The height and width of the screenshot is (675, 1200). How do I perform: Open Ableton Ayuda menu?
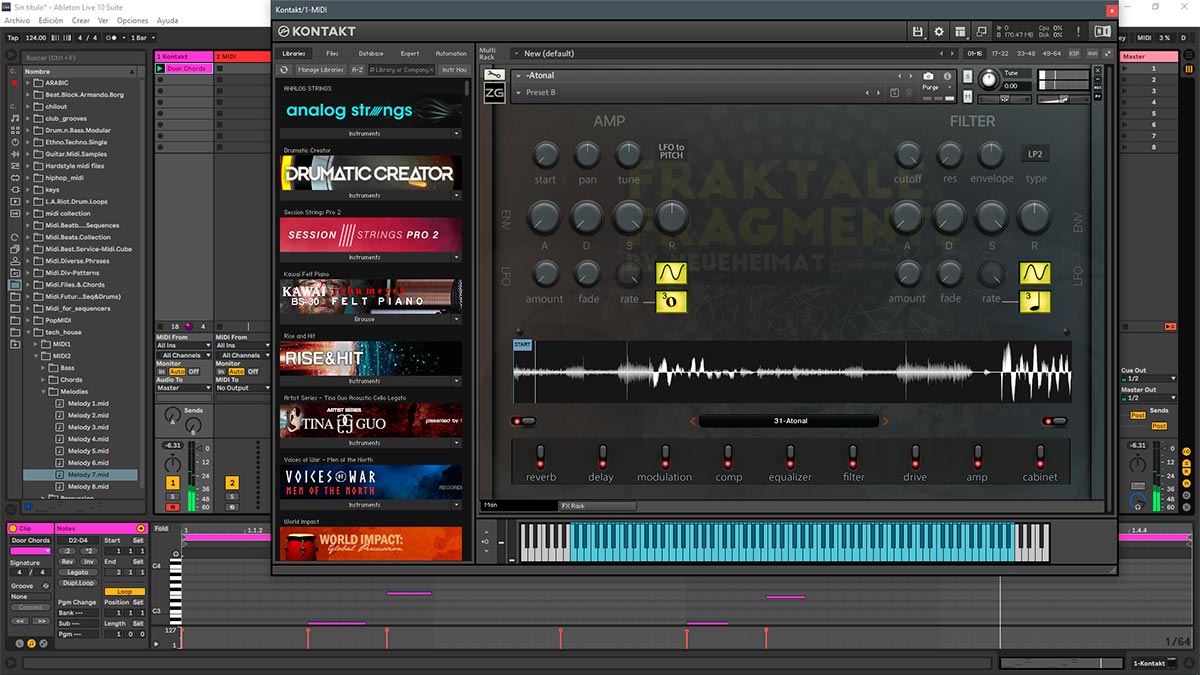point(167,20)
